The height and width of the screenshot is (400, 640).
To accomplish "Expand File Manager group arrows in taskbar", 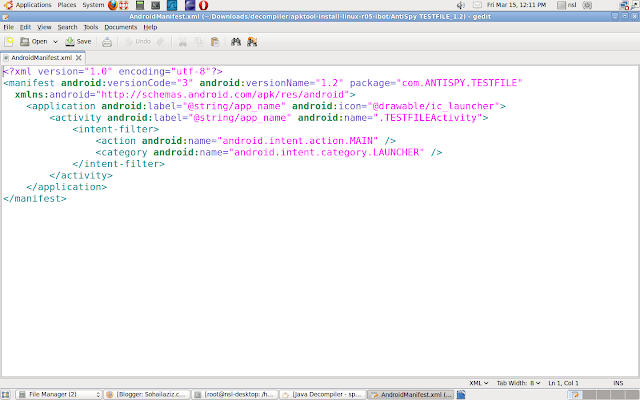I will (x=98, y=394).
